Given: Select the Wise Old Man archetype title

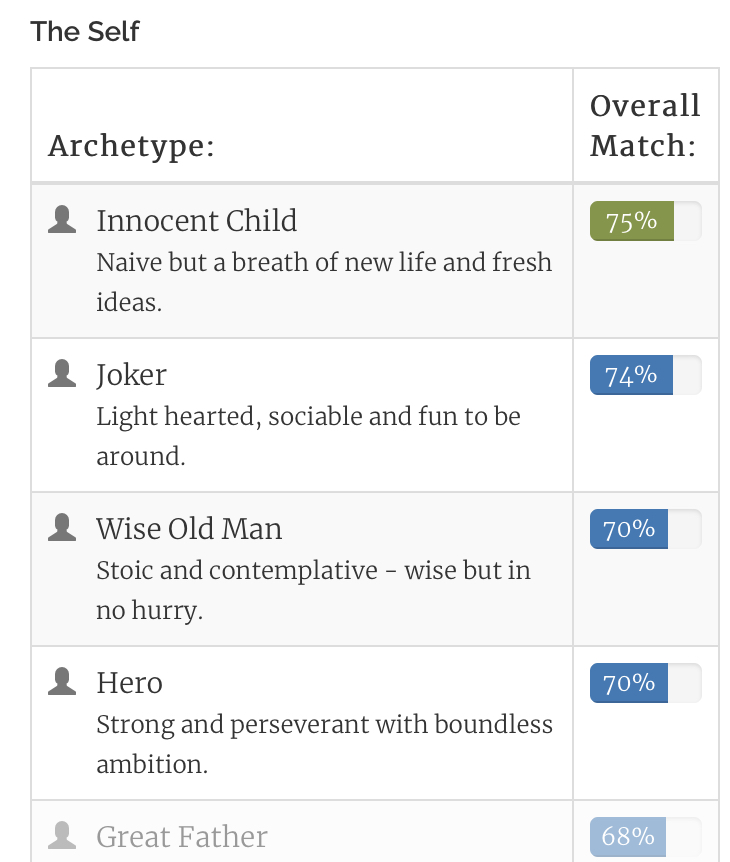Looking at the screenshot, I should (189, 528).
